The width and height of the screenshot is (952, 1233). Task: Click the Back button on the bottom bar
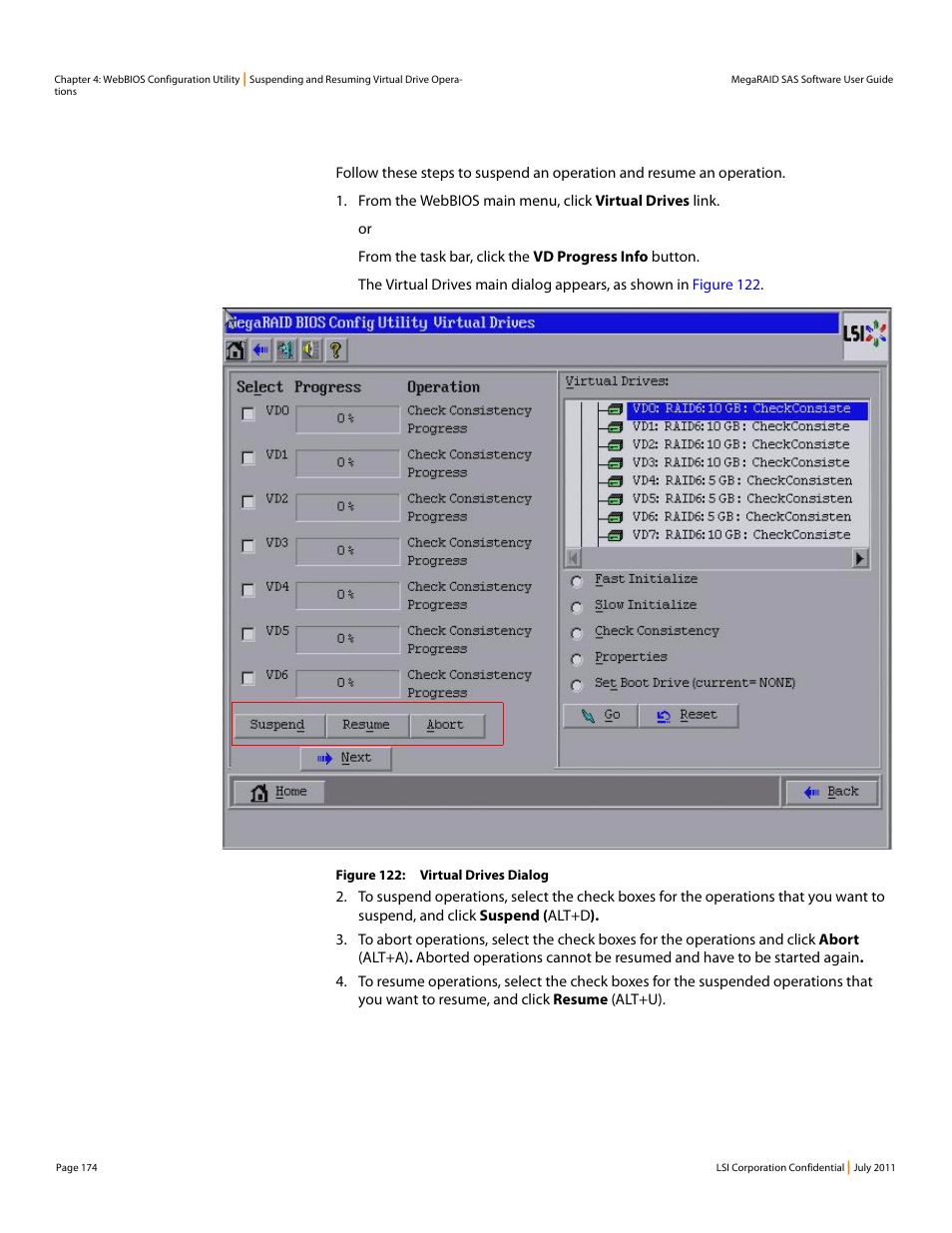click(x=831, y=792)
